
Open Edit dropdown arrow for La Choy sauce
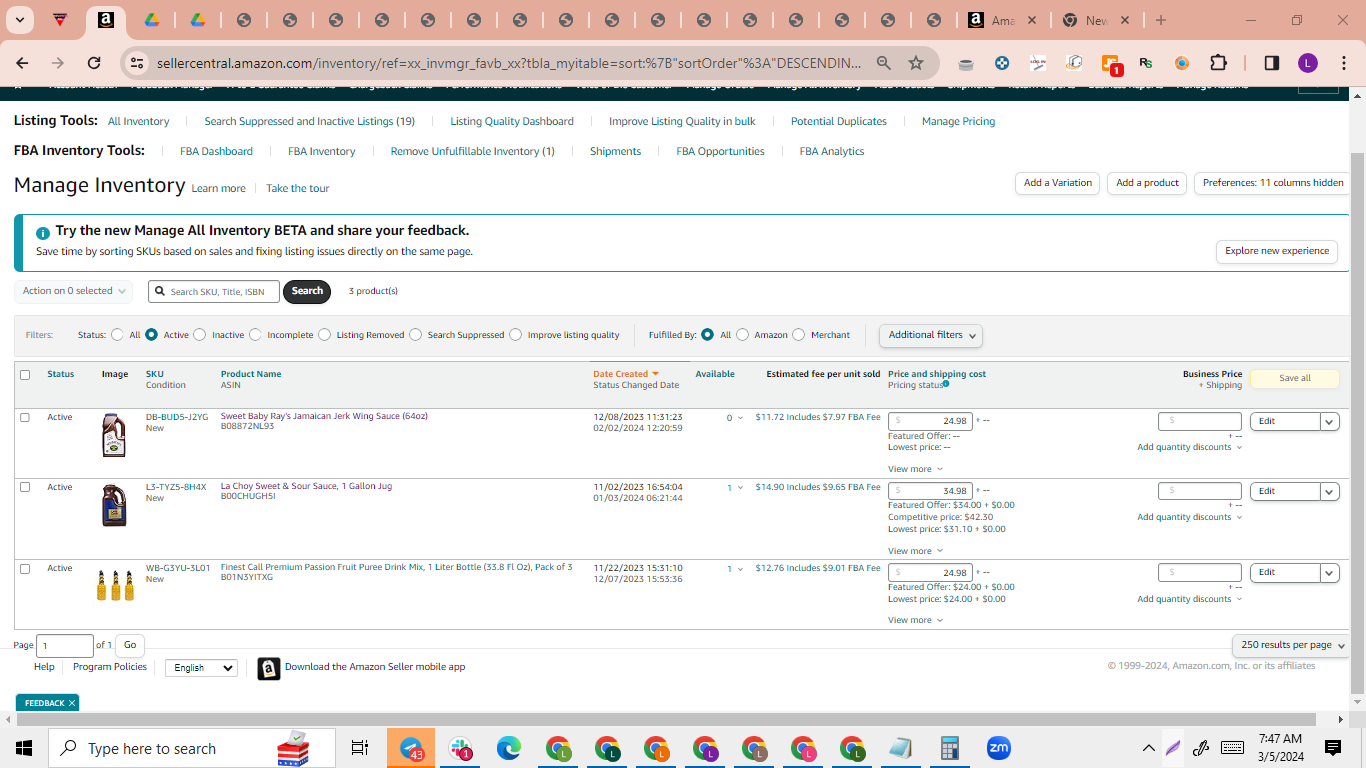(1330, 491)
